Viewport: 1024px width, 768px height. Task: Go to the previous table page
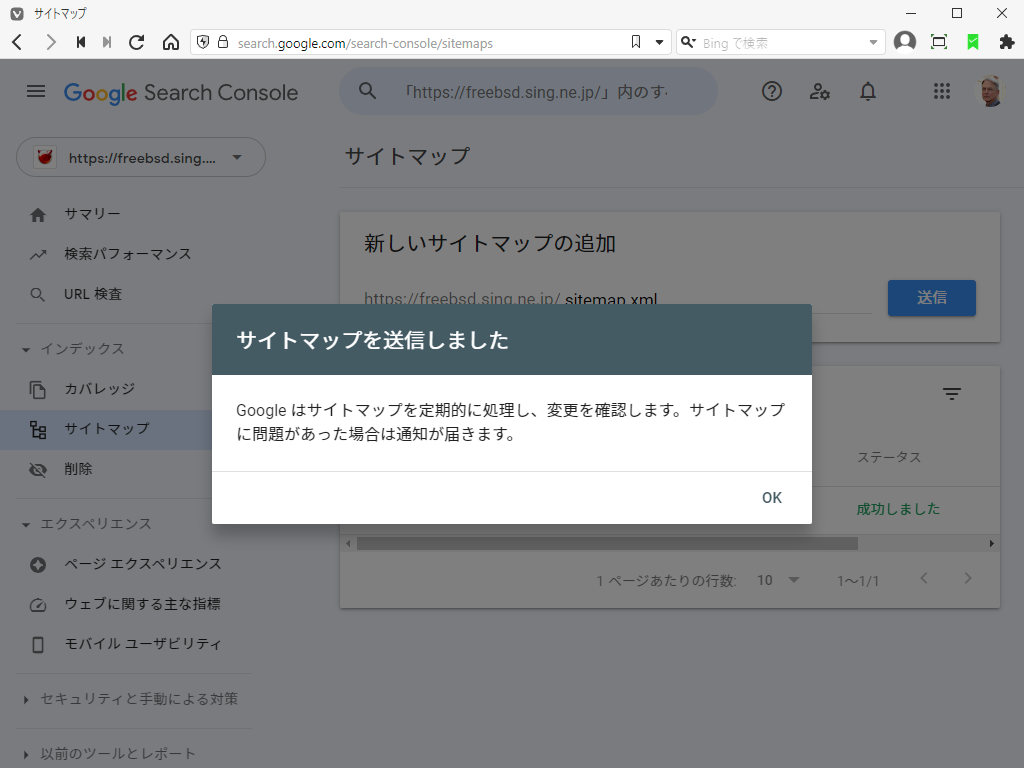(x=923, y=579)
